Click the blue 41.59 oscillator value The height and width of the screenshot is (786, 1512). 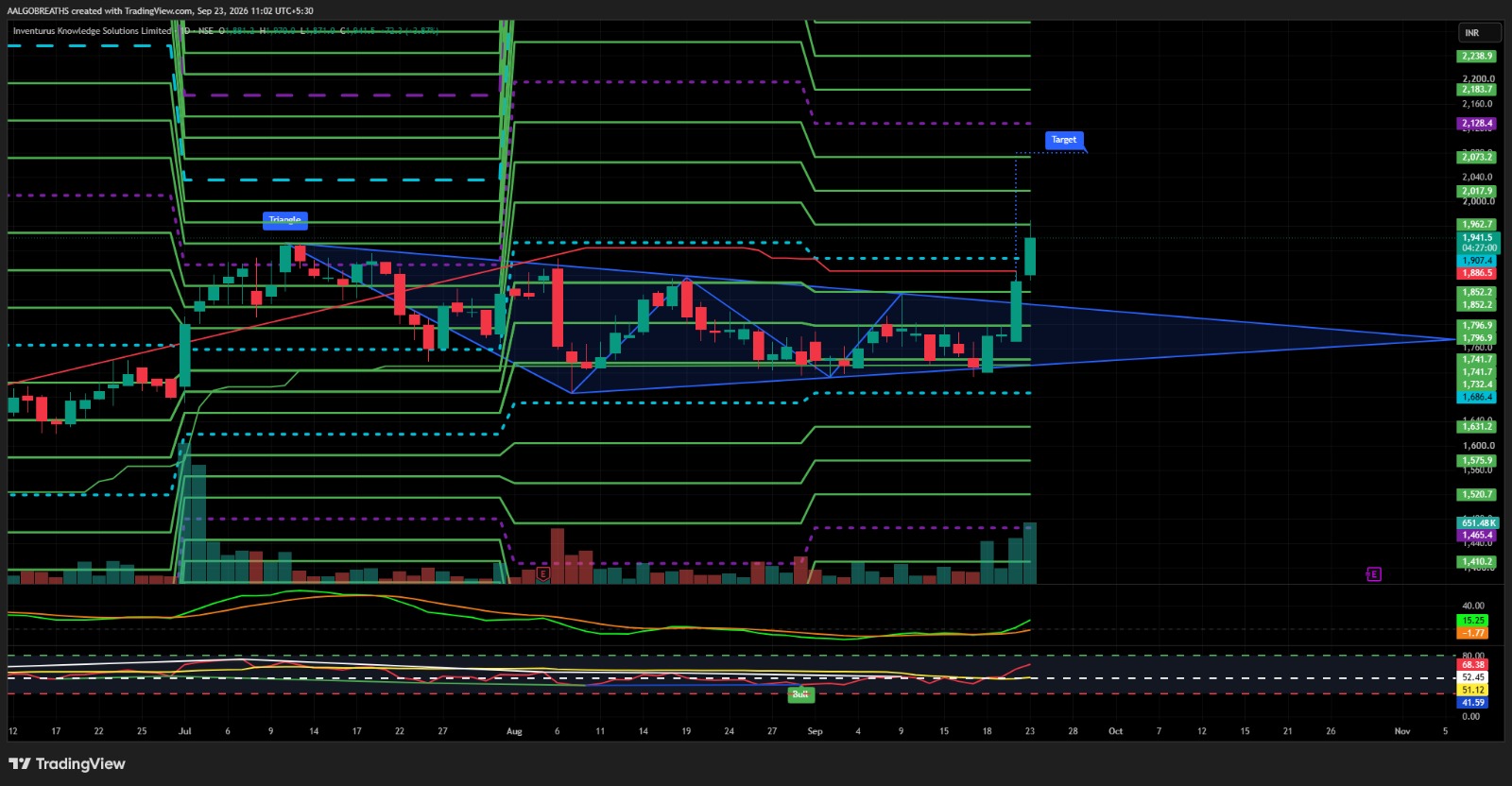tap(1473, 703)
